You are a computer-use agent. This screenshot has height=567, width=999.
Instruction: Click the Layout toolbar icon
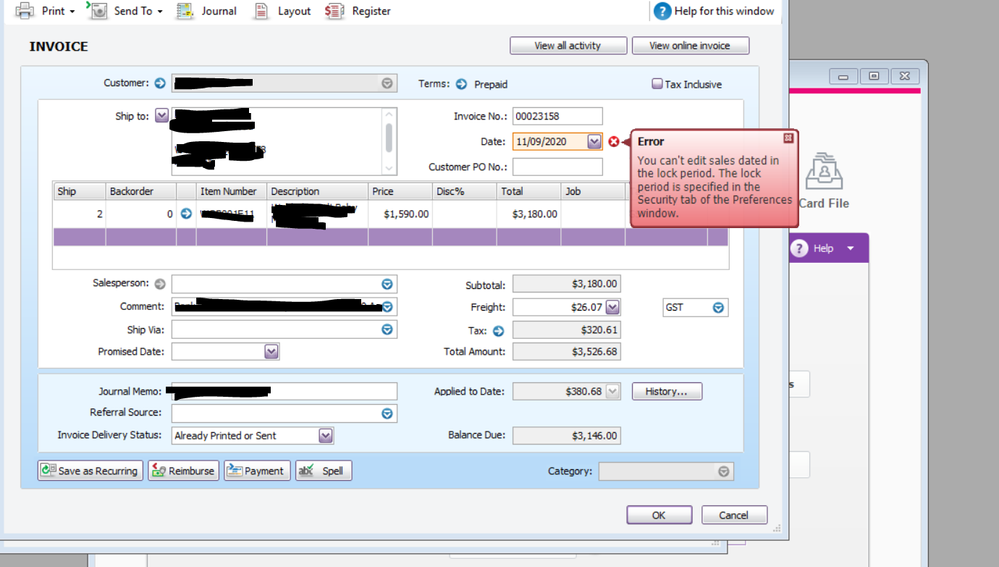[x=260, y=11]
